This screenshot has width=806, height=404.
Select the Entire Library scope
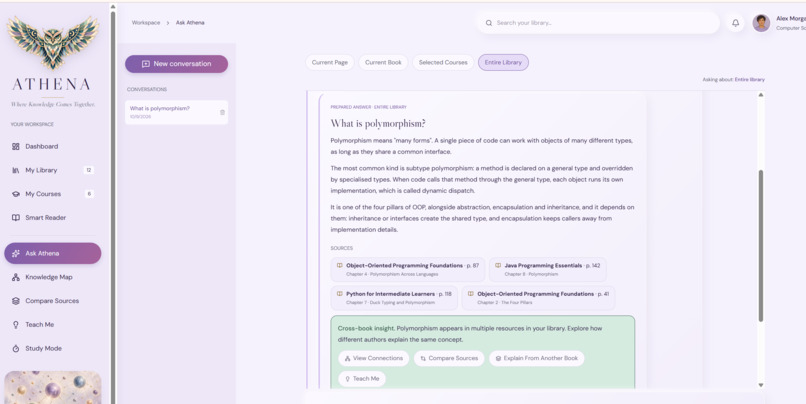pos(503,62)
